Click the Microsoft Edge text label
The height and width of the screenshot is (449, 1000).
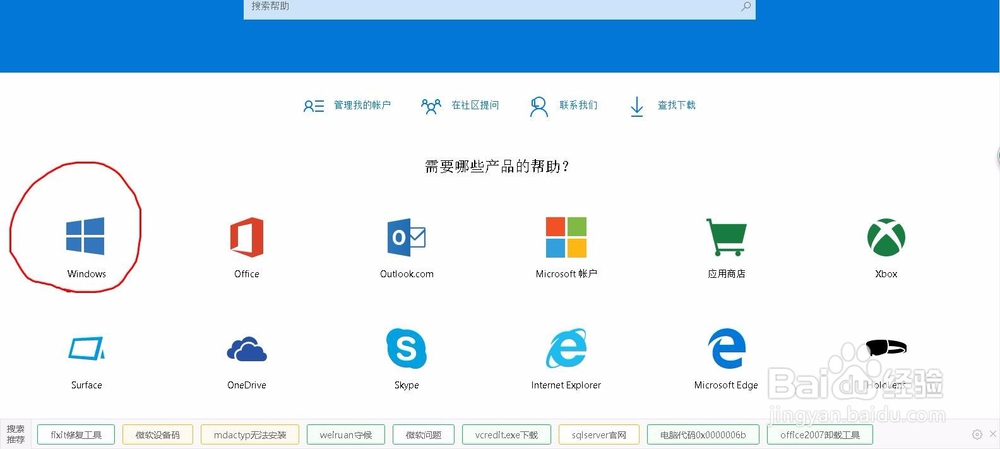pyautogui.click(x=726, y=385)
